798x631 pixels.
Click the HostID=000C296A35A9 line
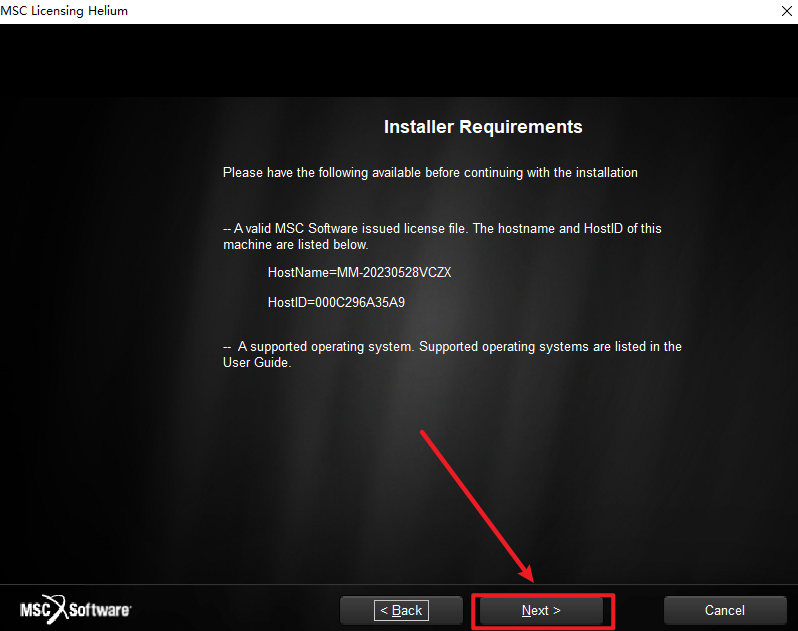pos(336,303)
